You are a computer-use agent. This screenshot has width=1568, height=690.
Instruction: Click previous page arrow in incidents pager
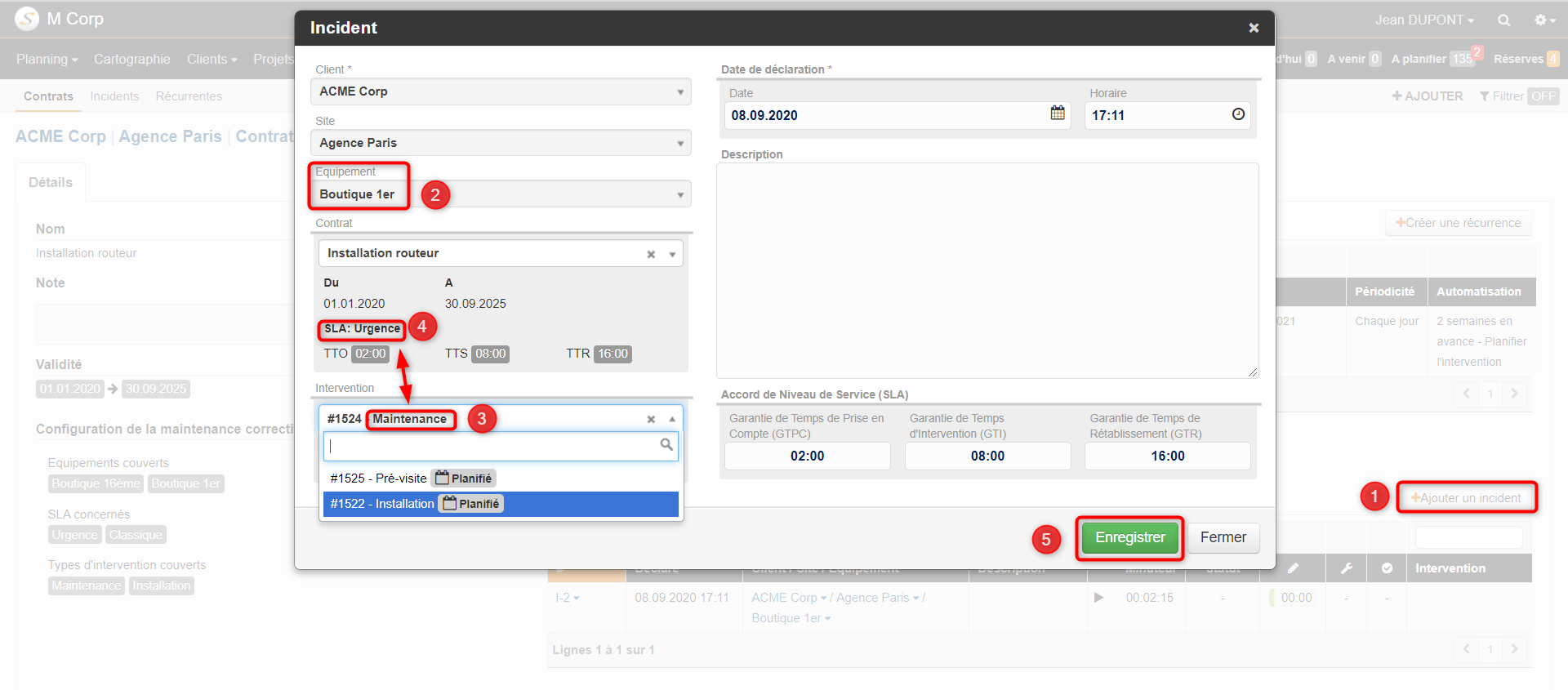point(1466,649)
